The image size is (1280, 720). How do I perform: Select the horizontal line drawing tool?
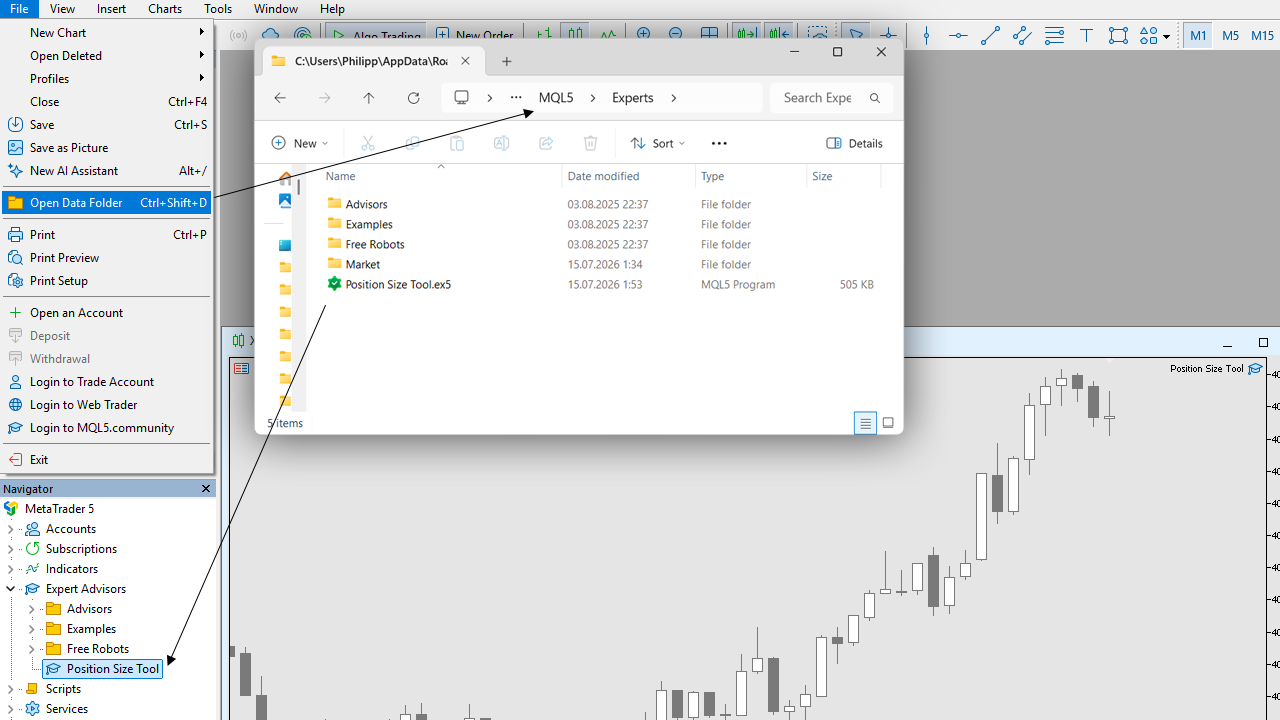(958, 36)
